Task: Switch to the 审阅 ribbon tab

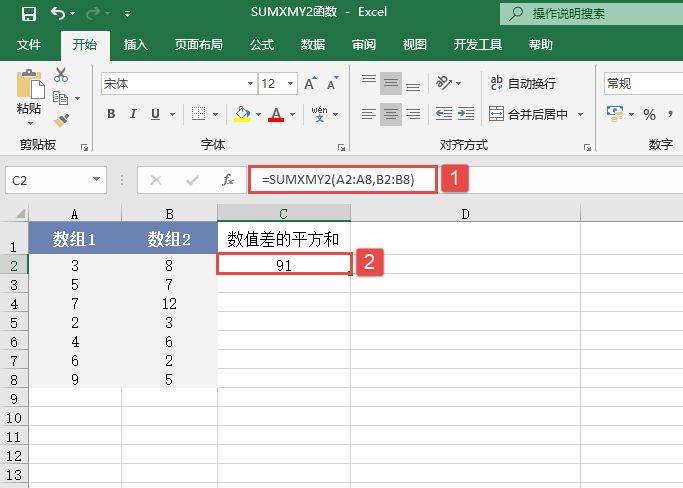Action: 364,44
